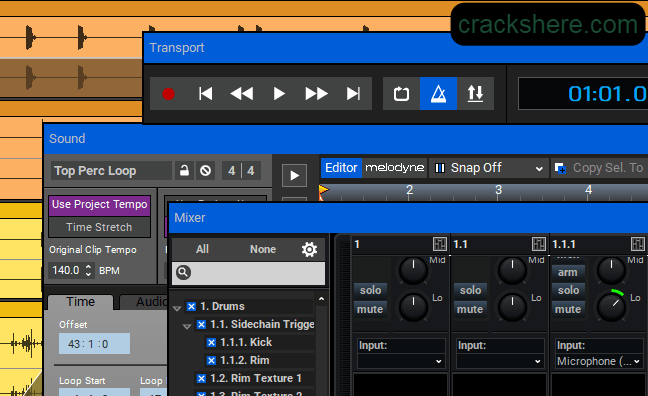This screenshot has height=396, width=648.
Task: Click the Offset field showing 43:1:0
Action: [x=94, y=344]
